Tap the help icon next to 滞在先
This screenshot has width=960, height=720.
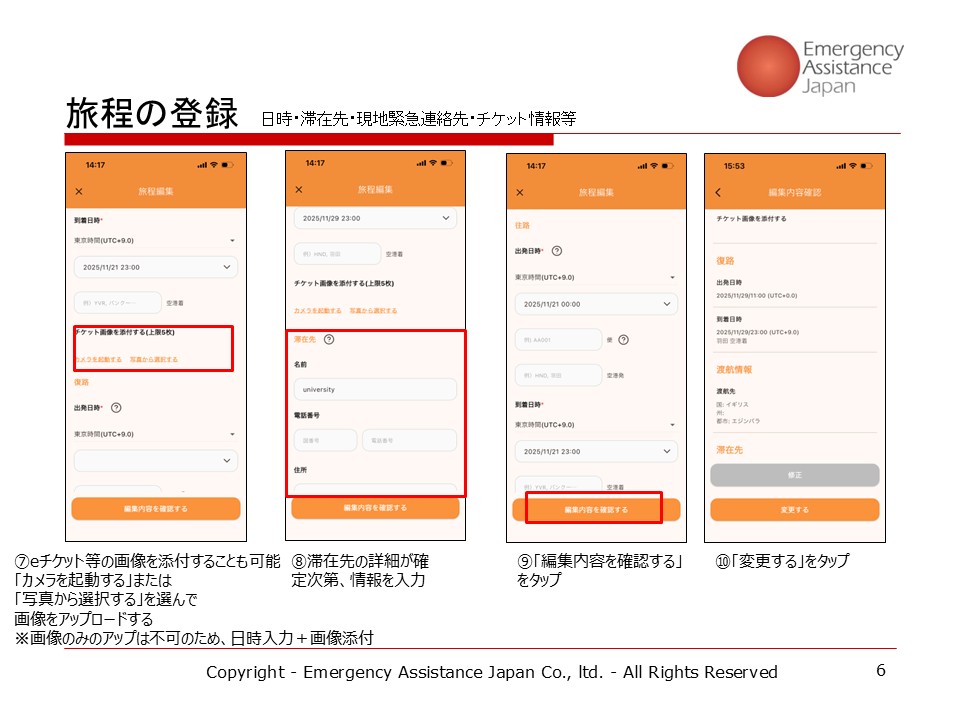(329, 339)
